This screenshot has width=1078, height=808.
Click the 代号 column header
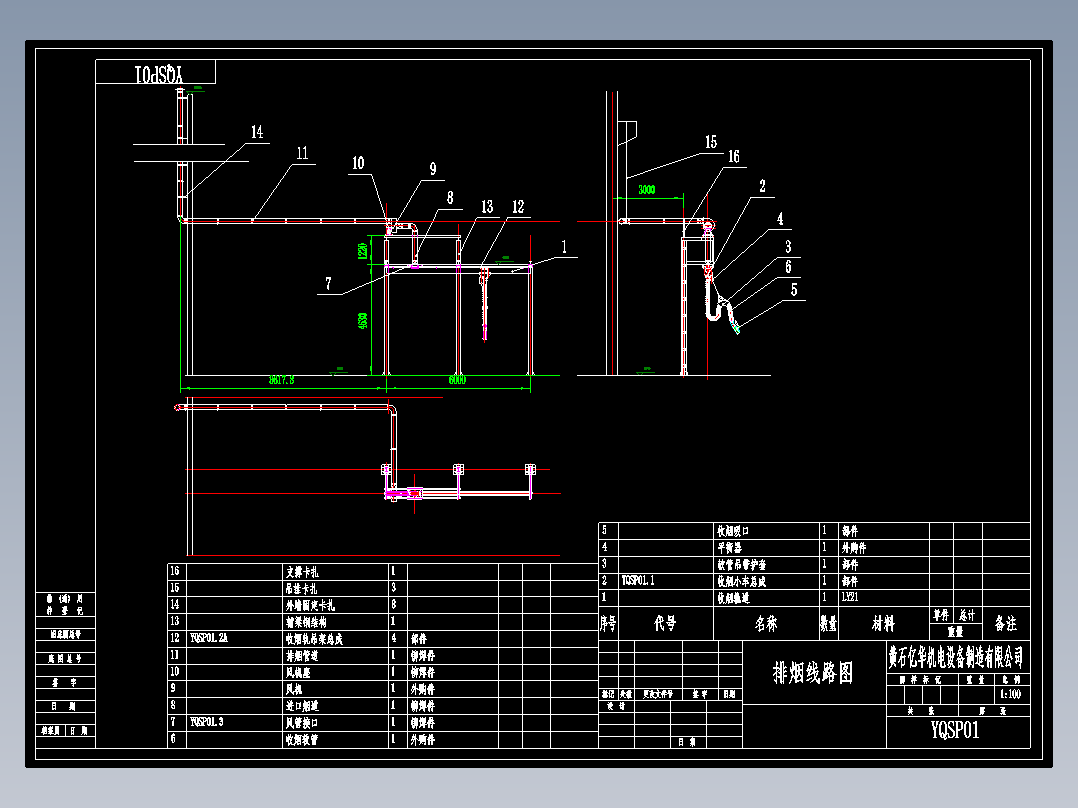tap(665, 624)
